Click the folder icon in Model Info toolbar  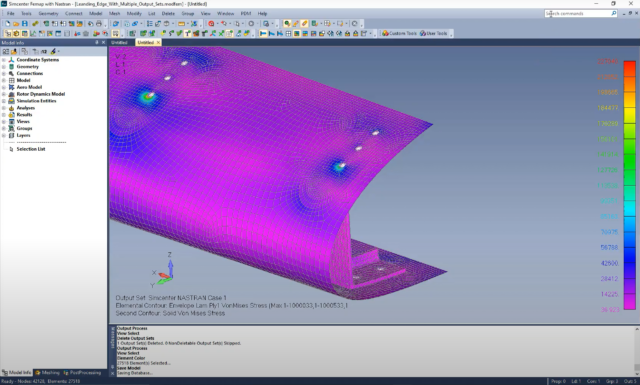[x=14, y=51]
